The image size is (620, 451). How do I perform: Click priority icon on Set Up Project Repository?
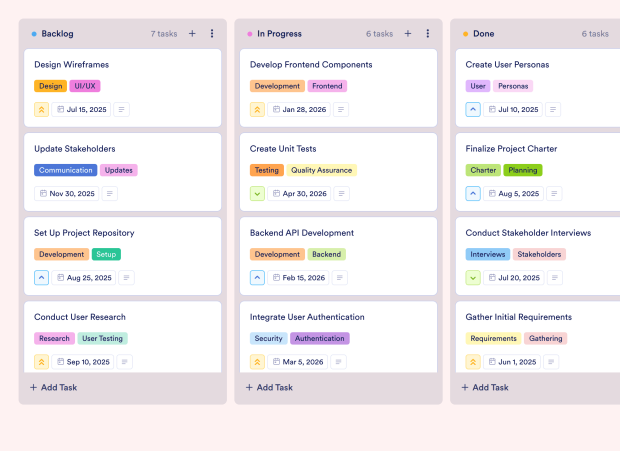(x=42, y=278)
